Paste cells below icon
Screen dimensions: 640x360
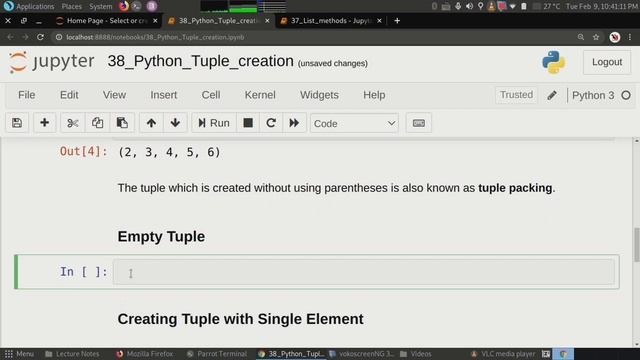click(122, 123)
